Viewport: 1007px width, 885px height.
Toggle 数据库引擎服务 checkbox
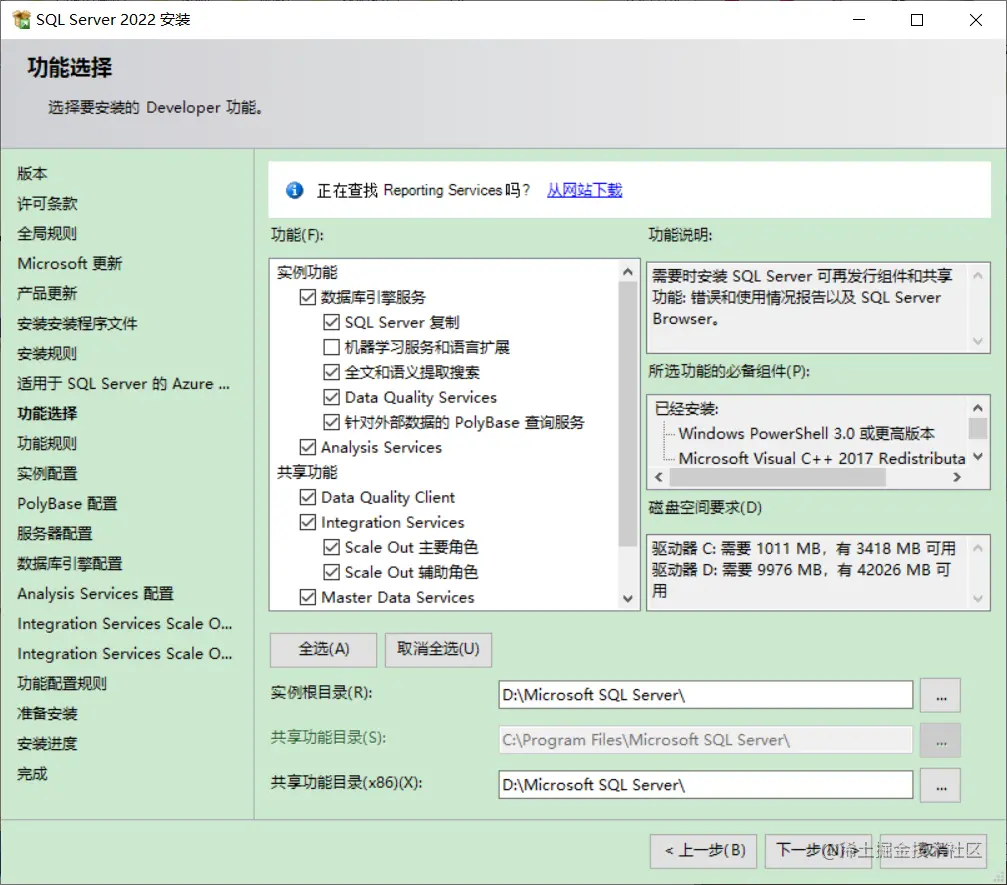click(x=308, y=297)
